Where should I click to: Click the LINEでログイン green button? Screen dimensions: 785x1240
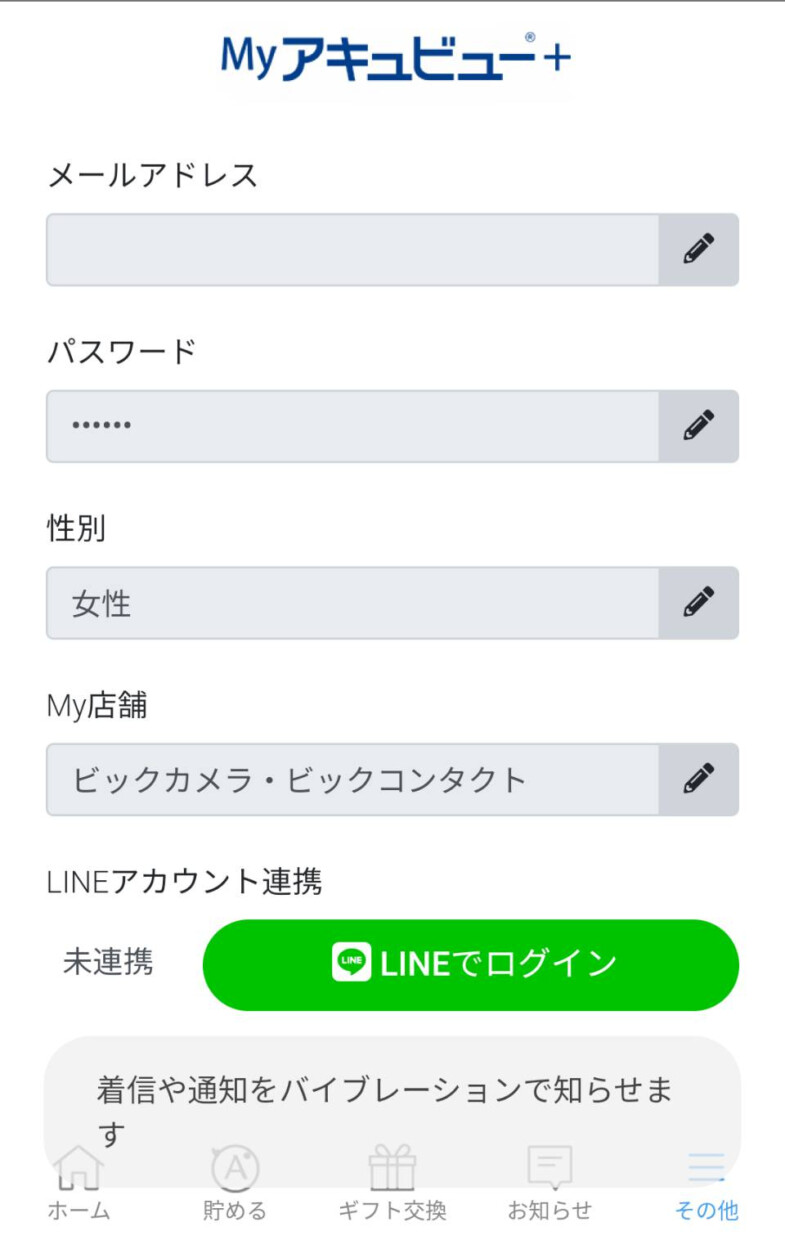[471, 965]
